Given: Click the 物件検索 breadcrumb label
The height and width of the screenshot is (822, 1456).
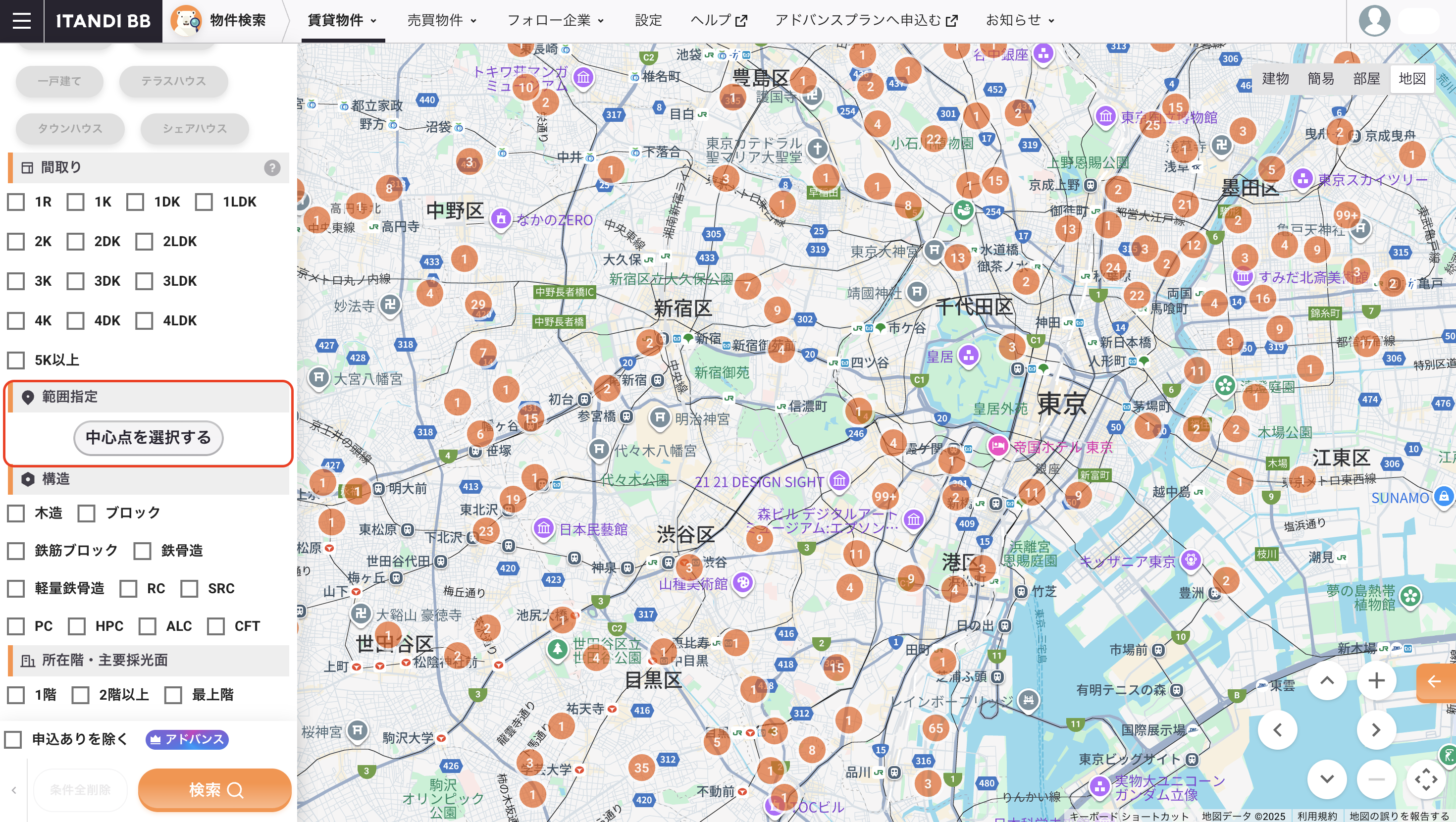Looking at the screenshot, I should pos(237,21).
